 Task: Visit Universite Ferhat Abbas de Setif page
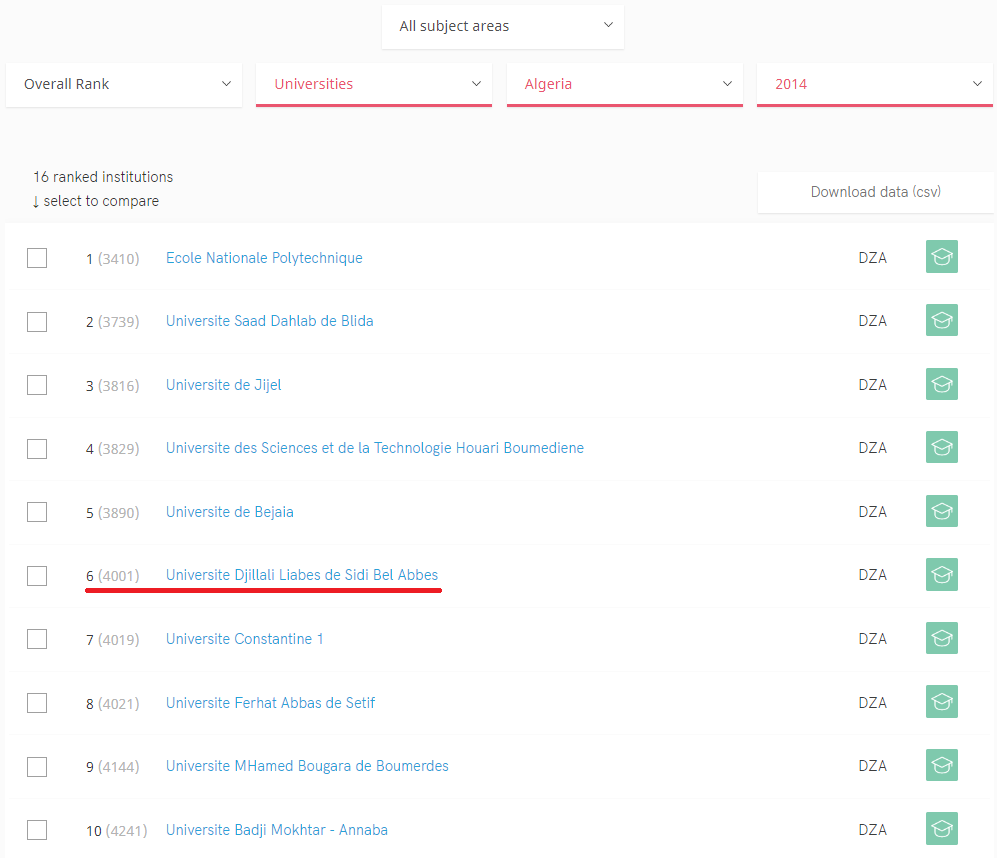pyautogui.click(x=271, y=703)
